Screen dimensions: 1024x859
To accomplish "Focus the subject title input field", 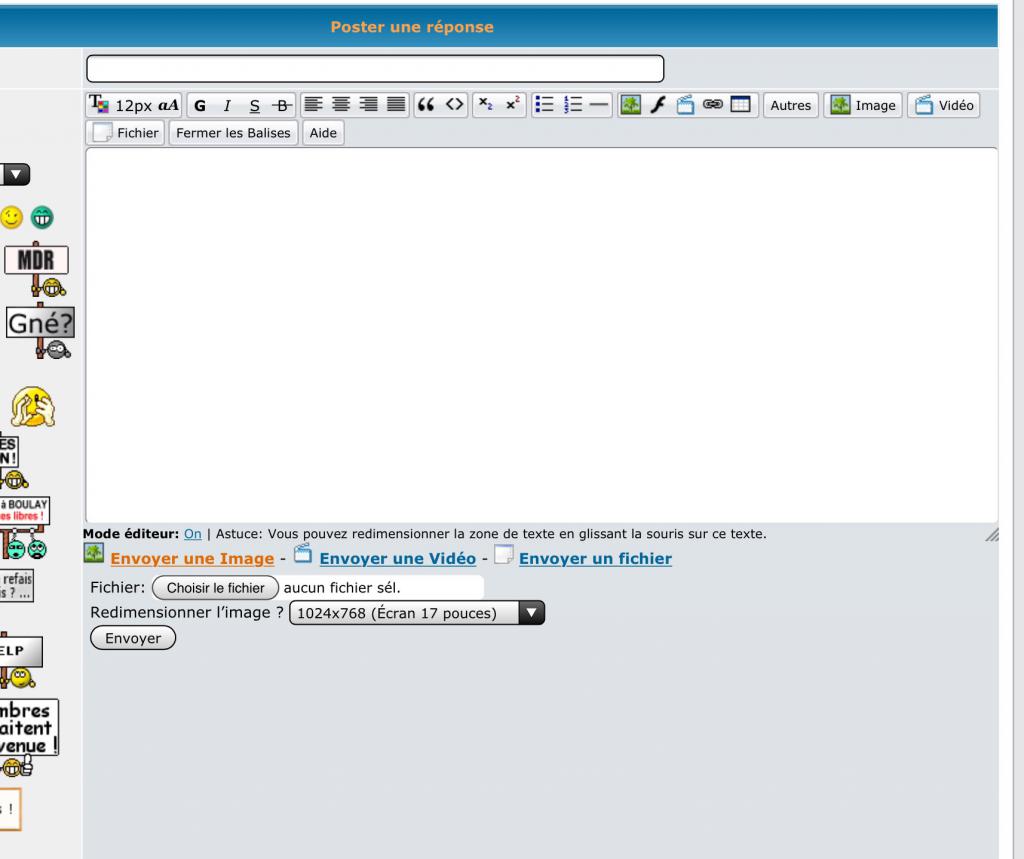I will pyautogui.click(x=375, y=69).
